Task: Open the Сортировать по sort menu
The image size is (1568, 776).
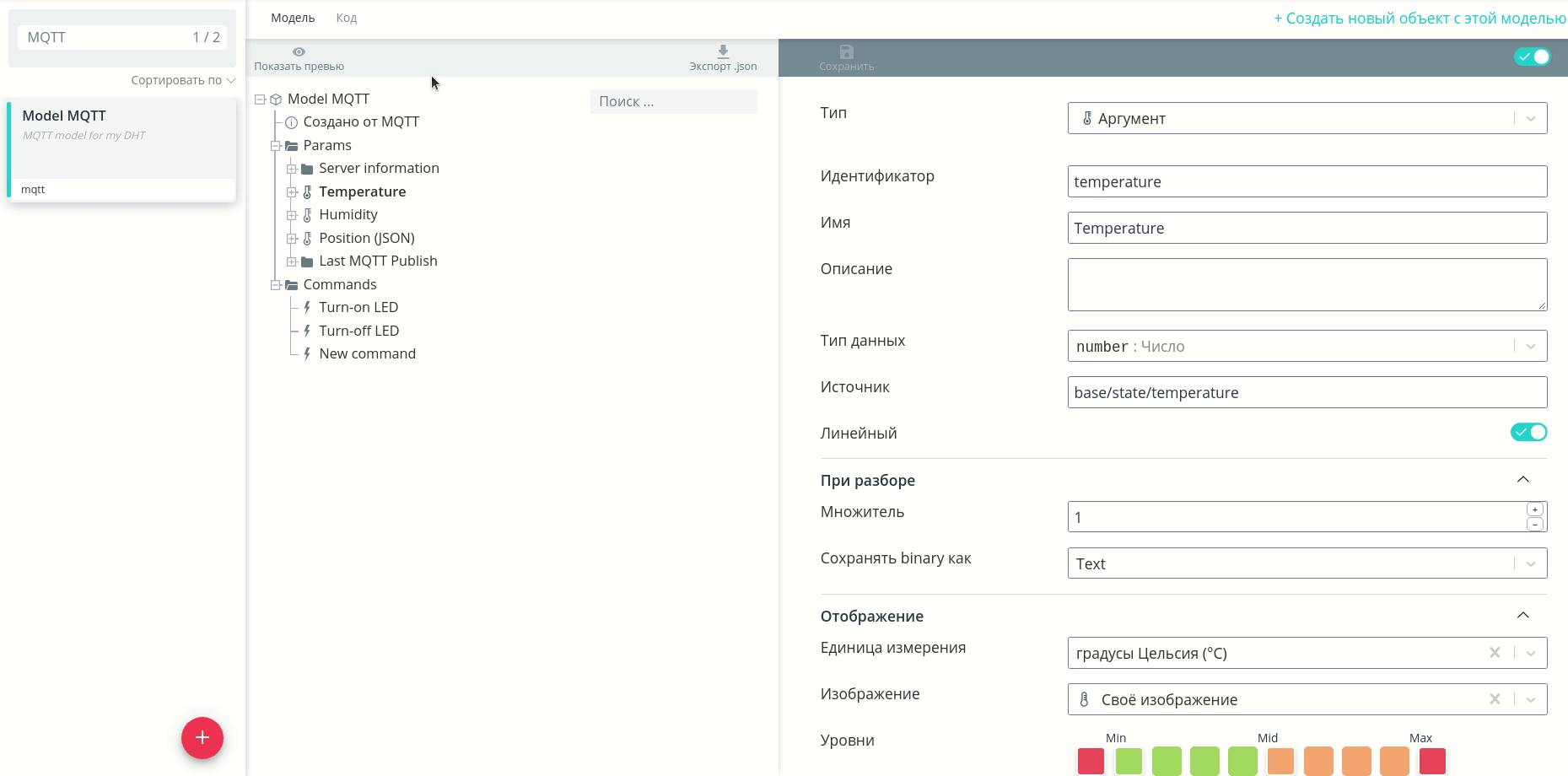Action: tap(183, 80)
